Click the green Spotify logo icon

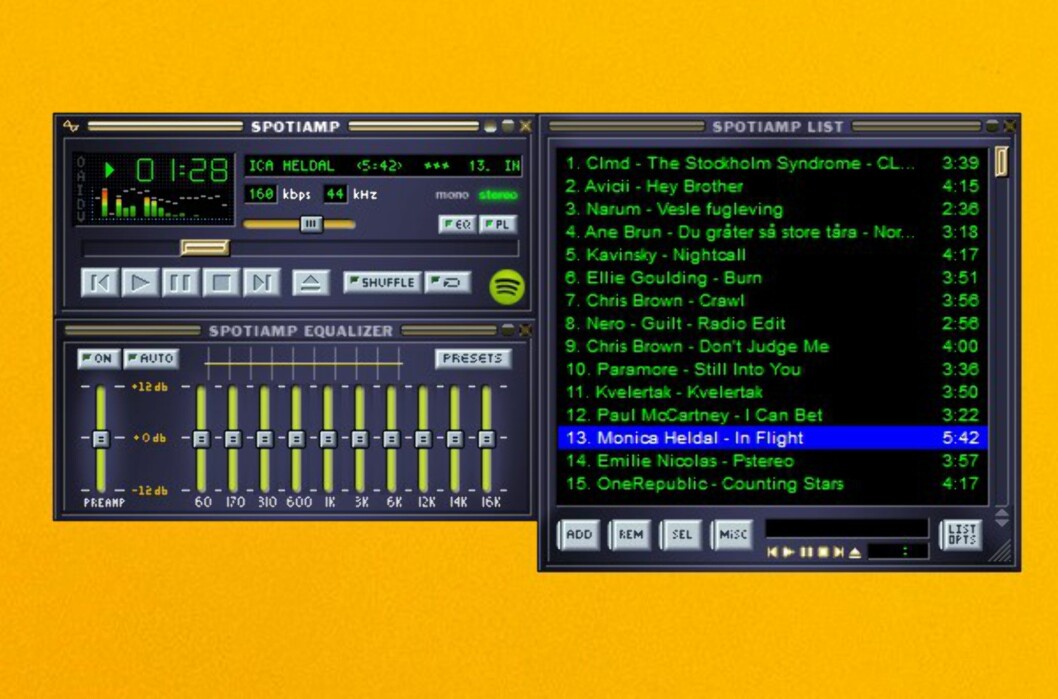[x=507, y=287]
